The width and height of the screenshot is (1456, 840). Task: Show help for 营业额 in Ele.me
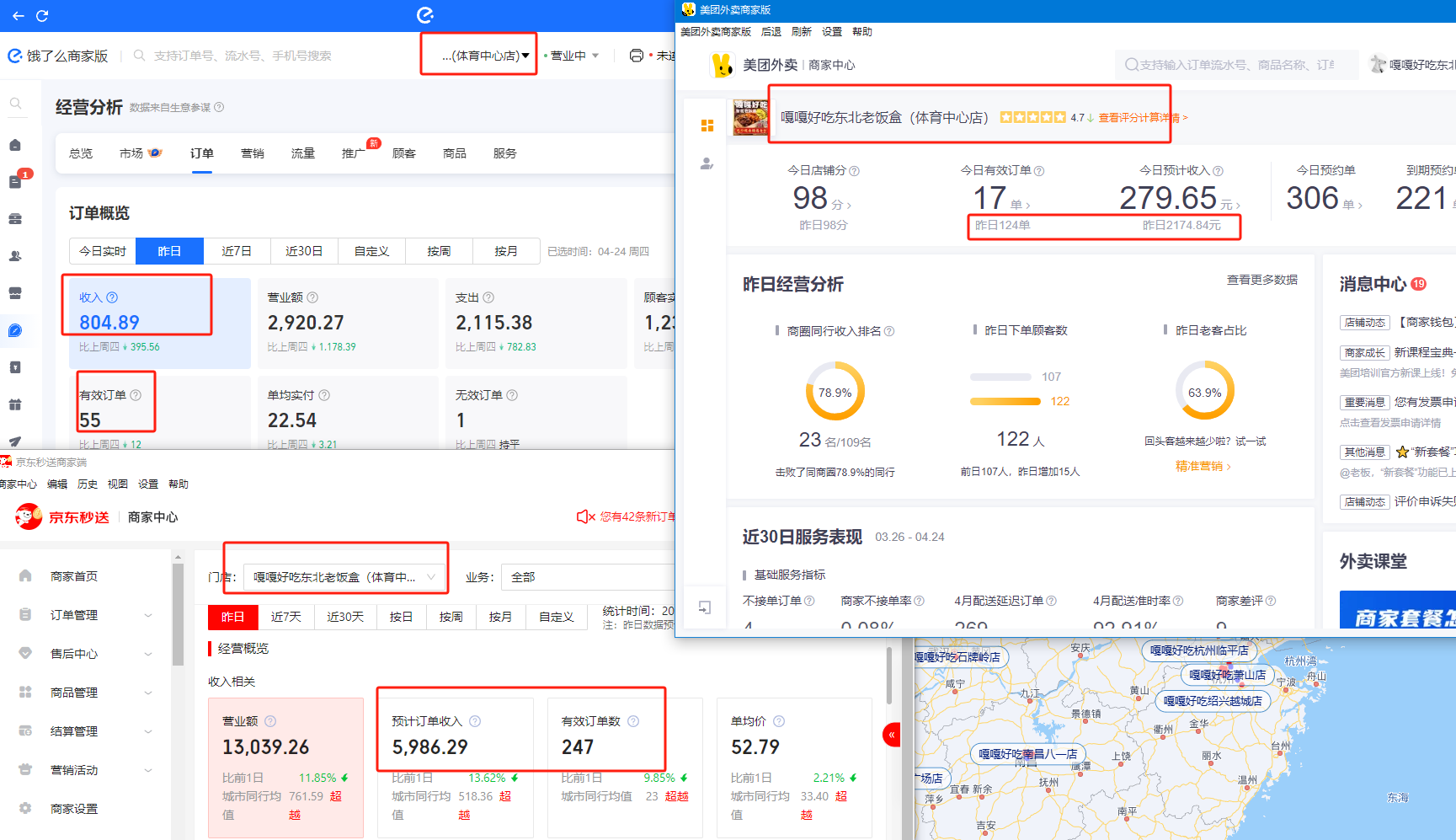coord(312,297)
